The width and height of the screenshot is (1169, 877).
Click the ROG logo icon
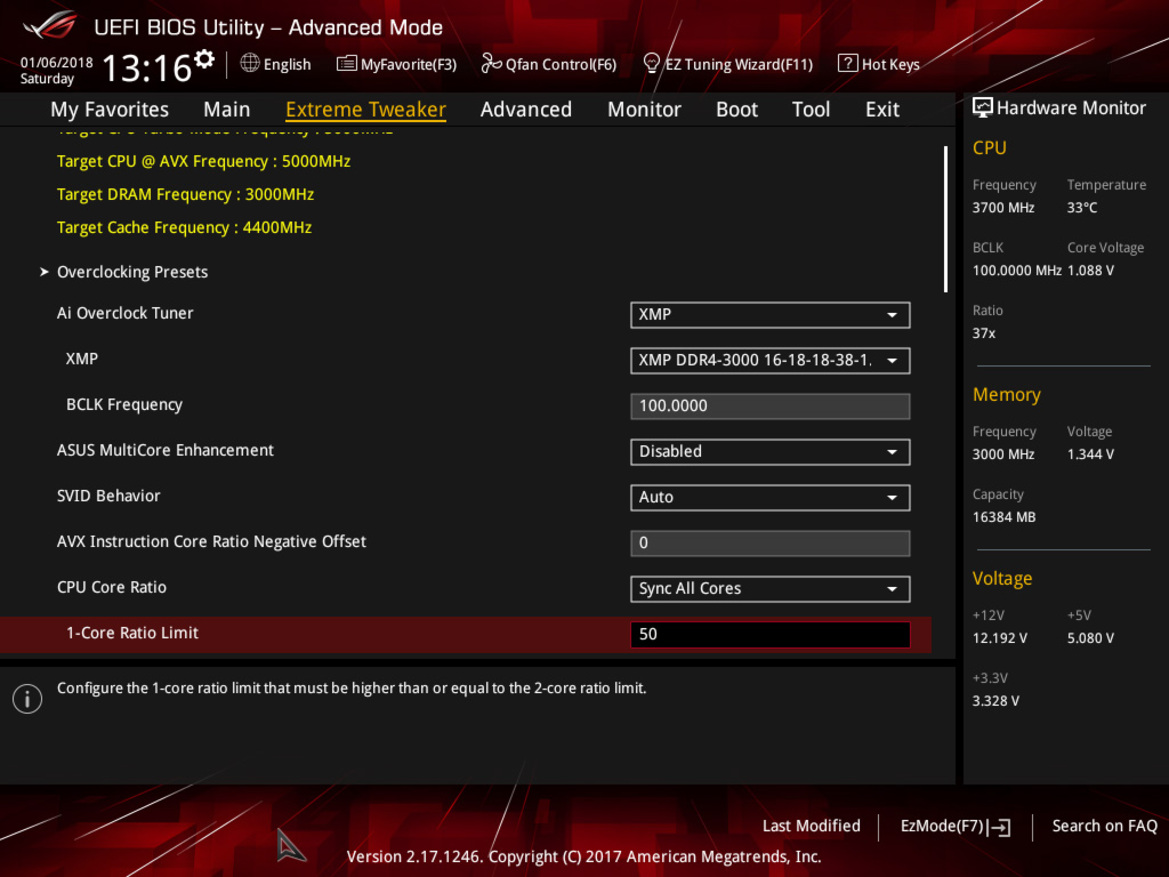click(50, 25)
